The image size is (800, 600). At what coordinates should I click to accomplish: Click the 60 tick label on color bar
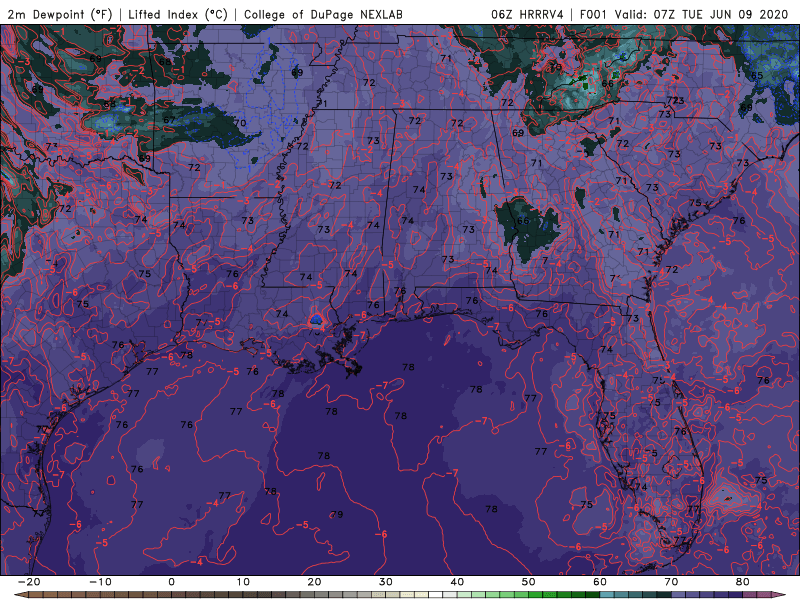(x=600, y=582)
